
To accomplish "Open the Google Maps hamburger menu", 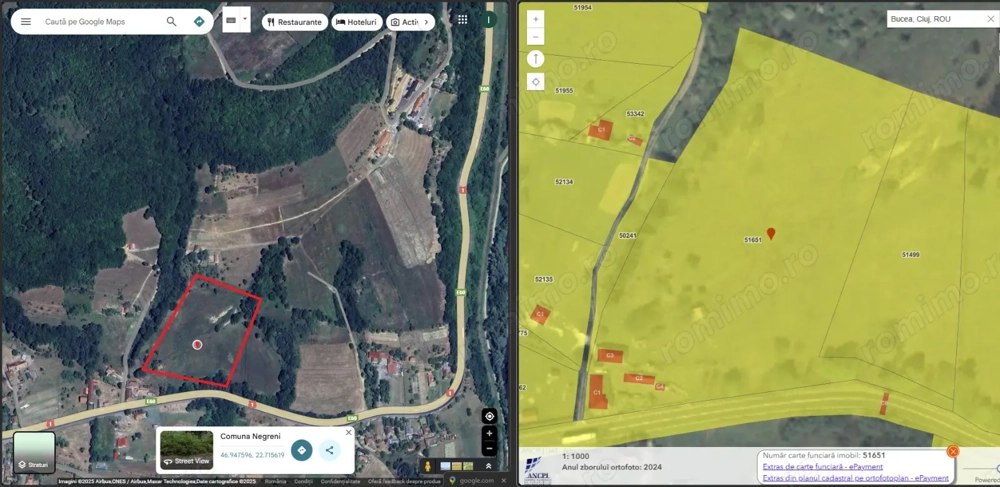I will coord(26,21).
